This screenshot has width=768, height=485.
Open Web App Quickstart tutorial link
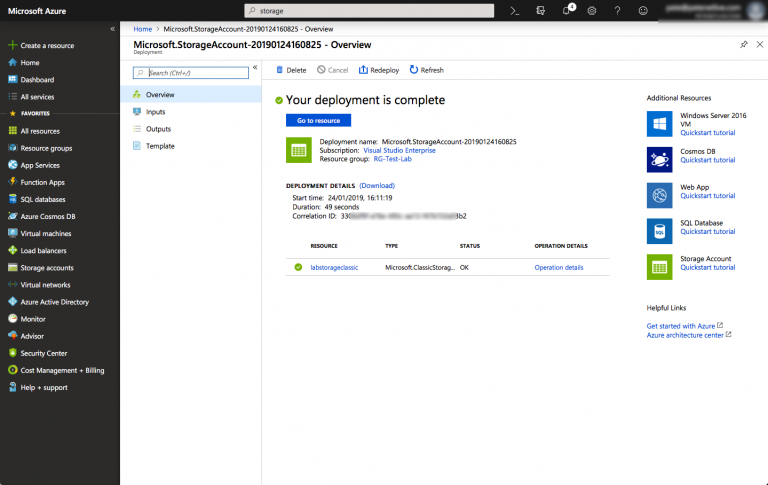pos(707,196)
